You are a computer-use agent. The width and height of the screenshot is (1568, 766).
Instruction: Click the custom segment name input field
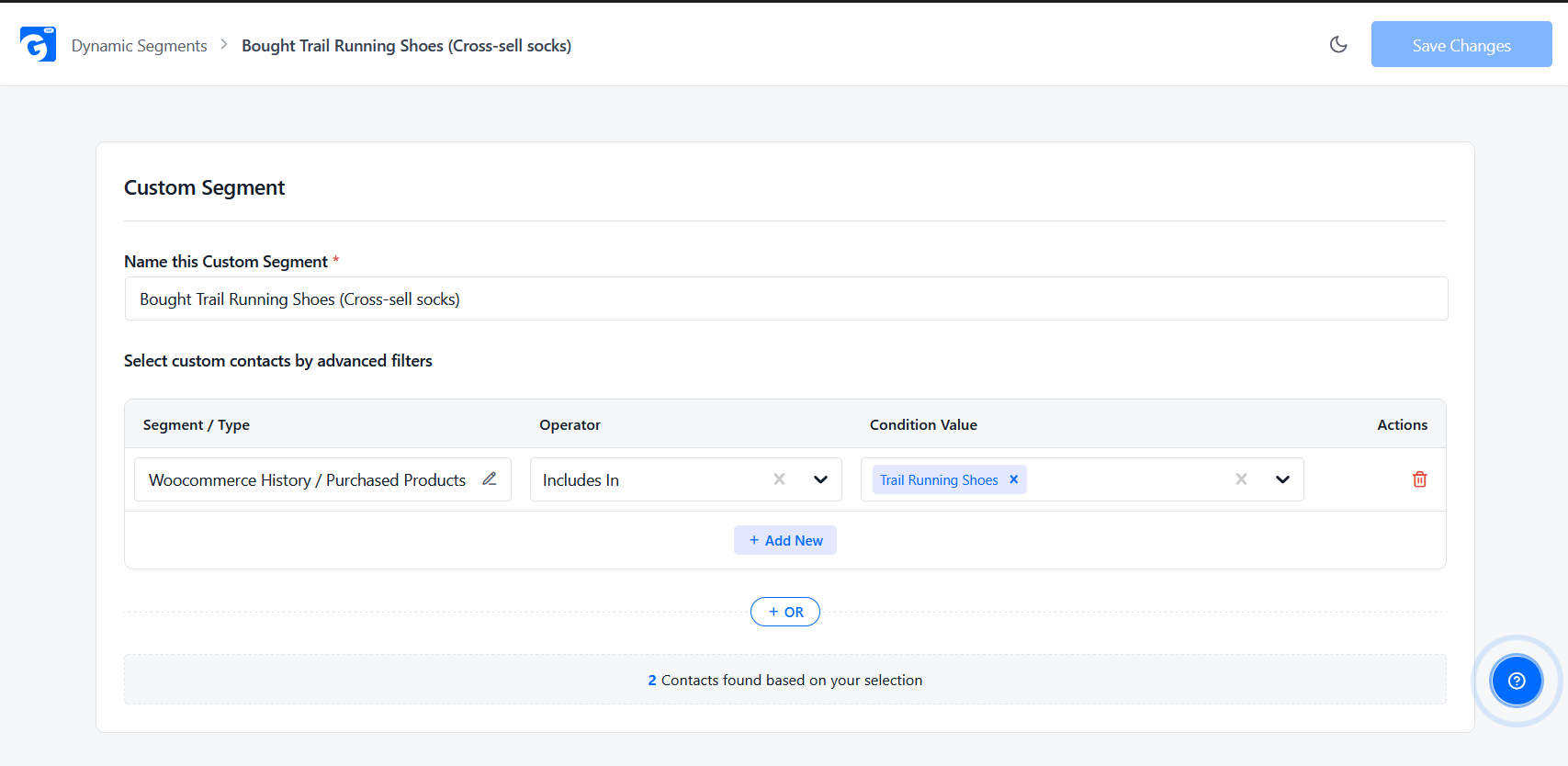786,299
